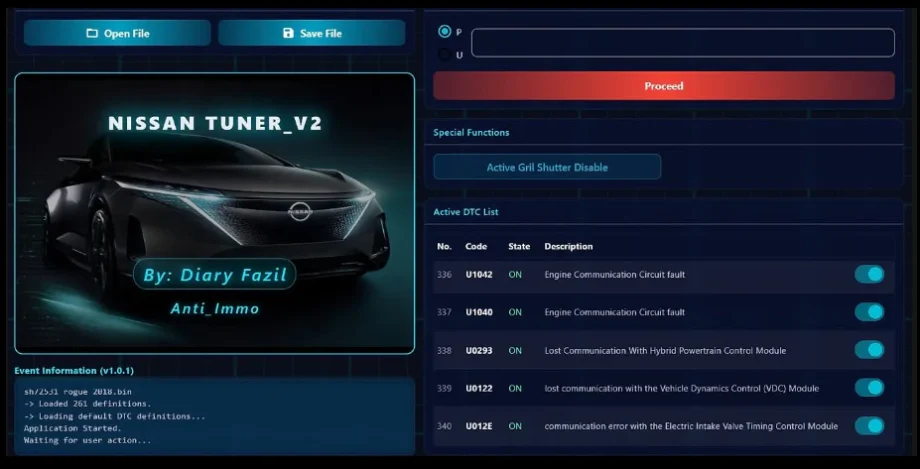The width and height of the screenshot is (920, 469).
Task: Click code U012E in DTC list
Action: (479, 426)
